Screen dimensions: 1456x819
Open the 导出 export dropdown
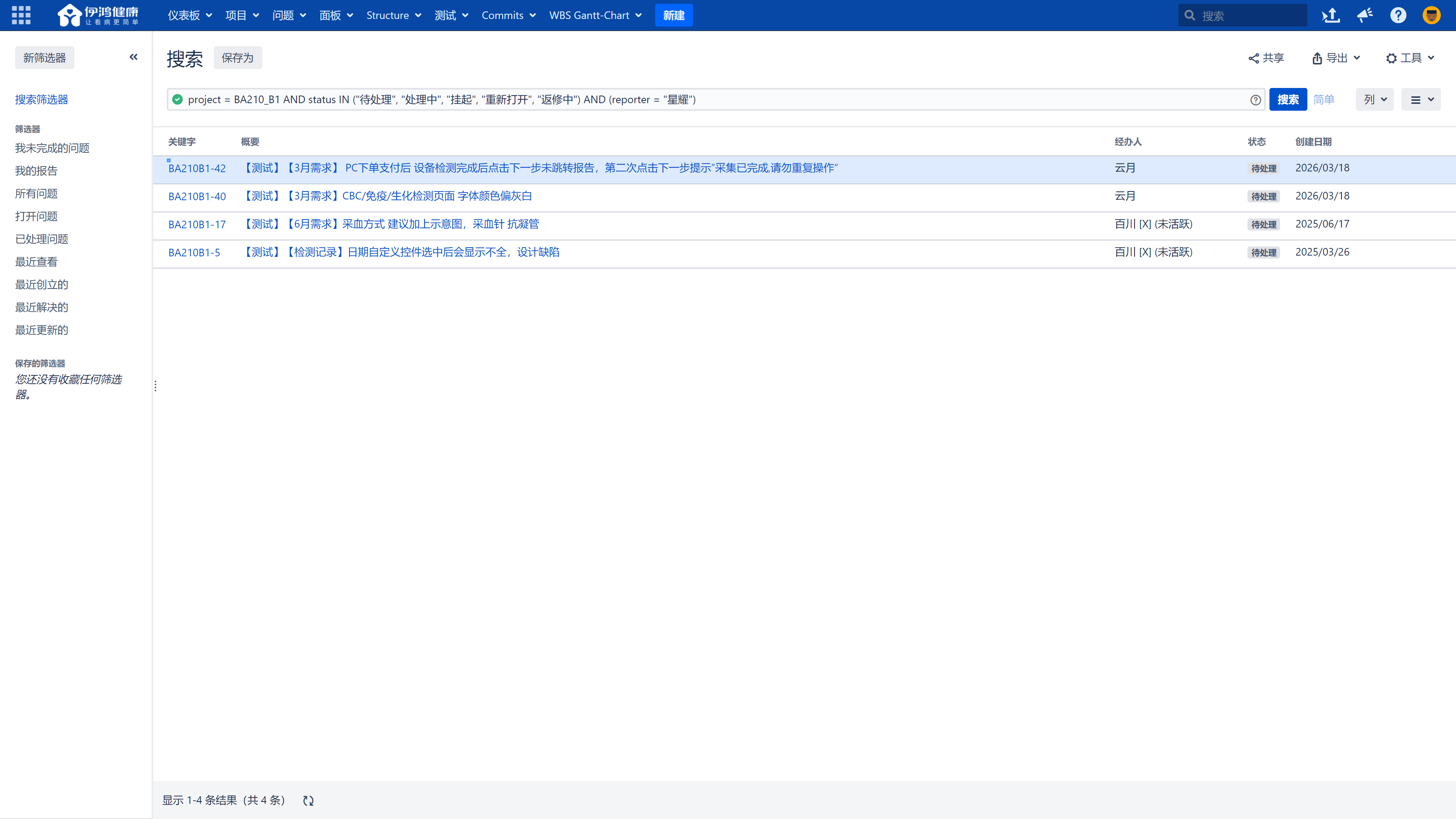click(x=1336, y=58)
